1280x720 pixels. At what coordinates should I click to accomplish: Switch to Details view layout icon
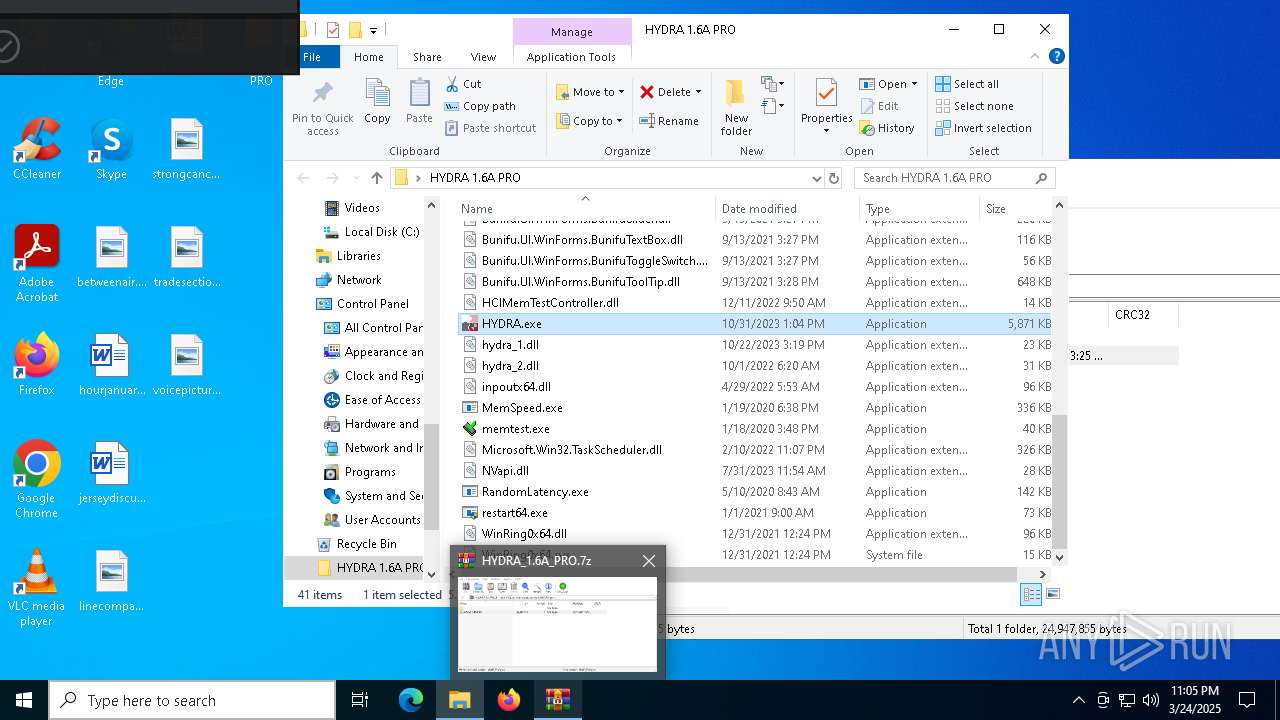point(1031,594)
